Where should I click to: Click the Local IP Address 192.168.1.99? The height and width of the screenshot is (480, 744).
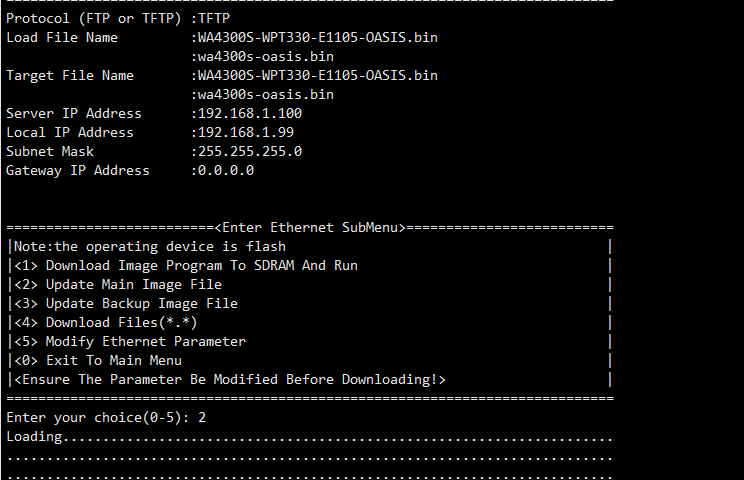(x=246, y=132)
